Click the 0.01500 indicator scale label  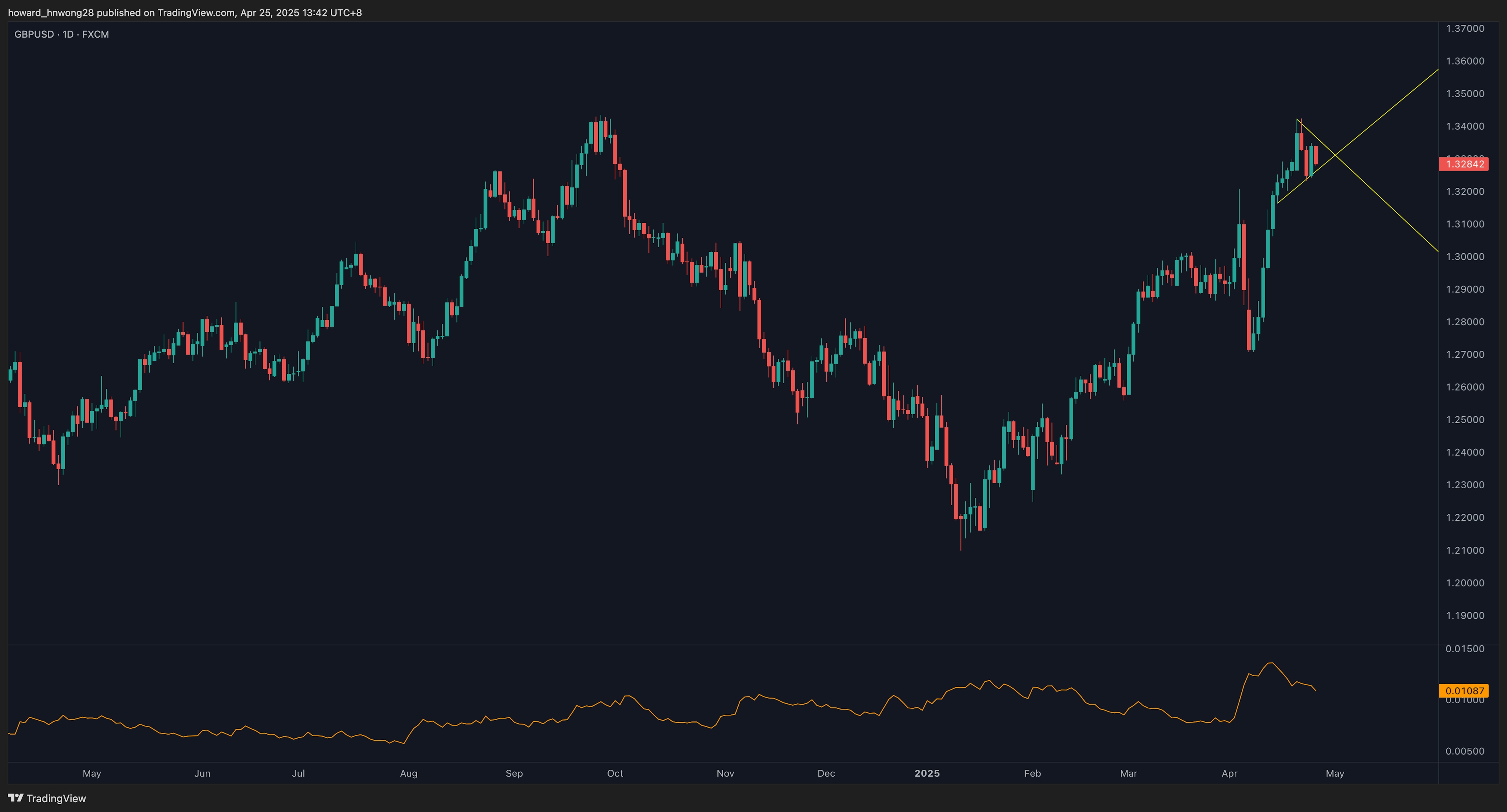(1465, 649)
